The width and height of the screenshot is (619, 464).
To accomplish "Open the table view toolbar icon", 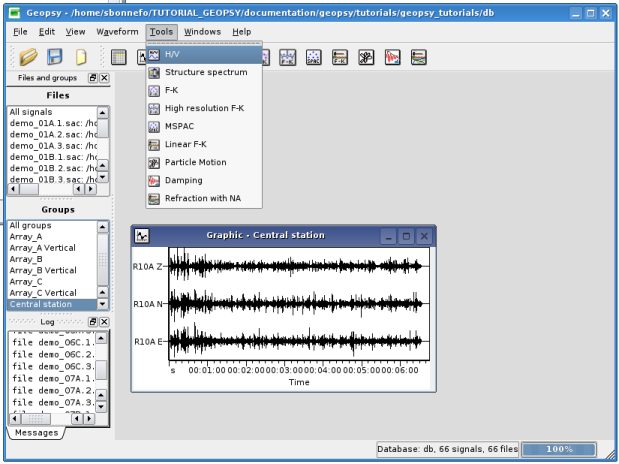I will [118, 57].
